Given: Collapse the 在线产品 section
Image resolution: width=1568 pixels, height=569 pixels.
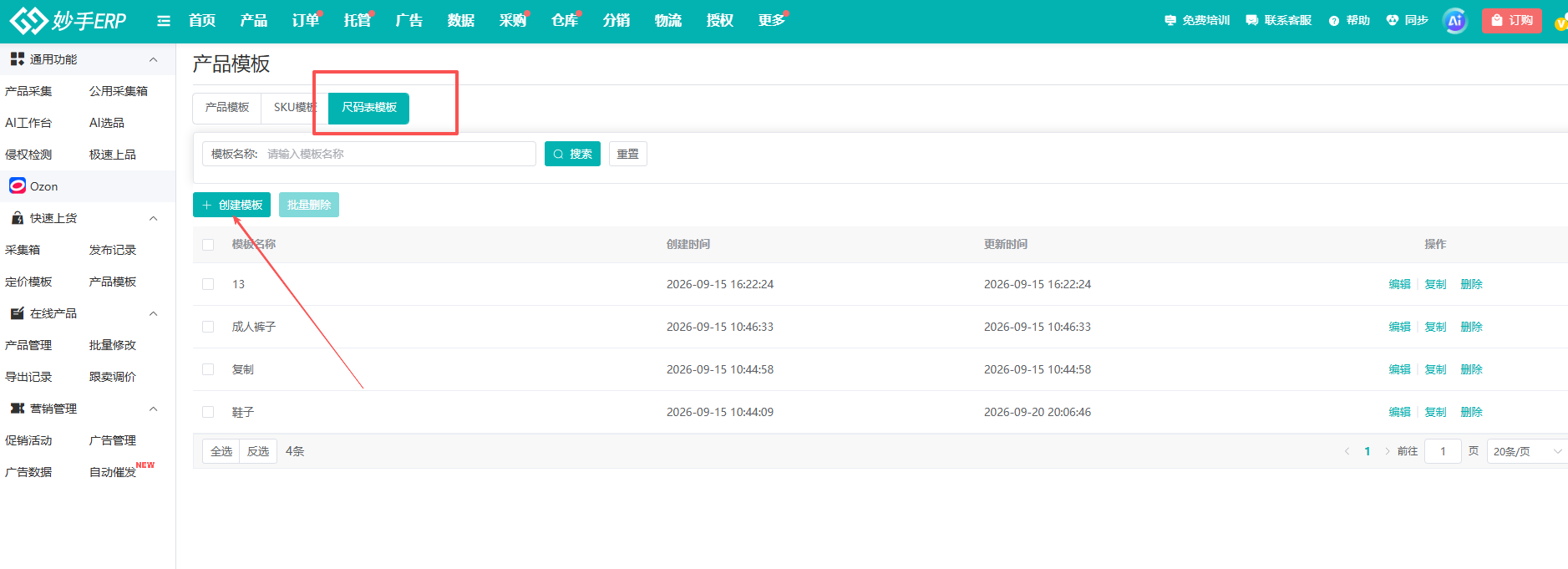Looking at the screenshot, I should pos(153,313).
